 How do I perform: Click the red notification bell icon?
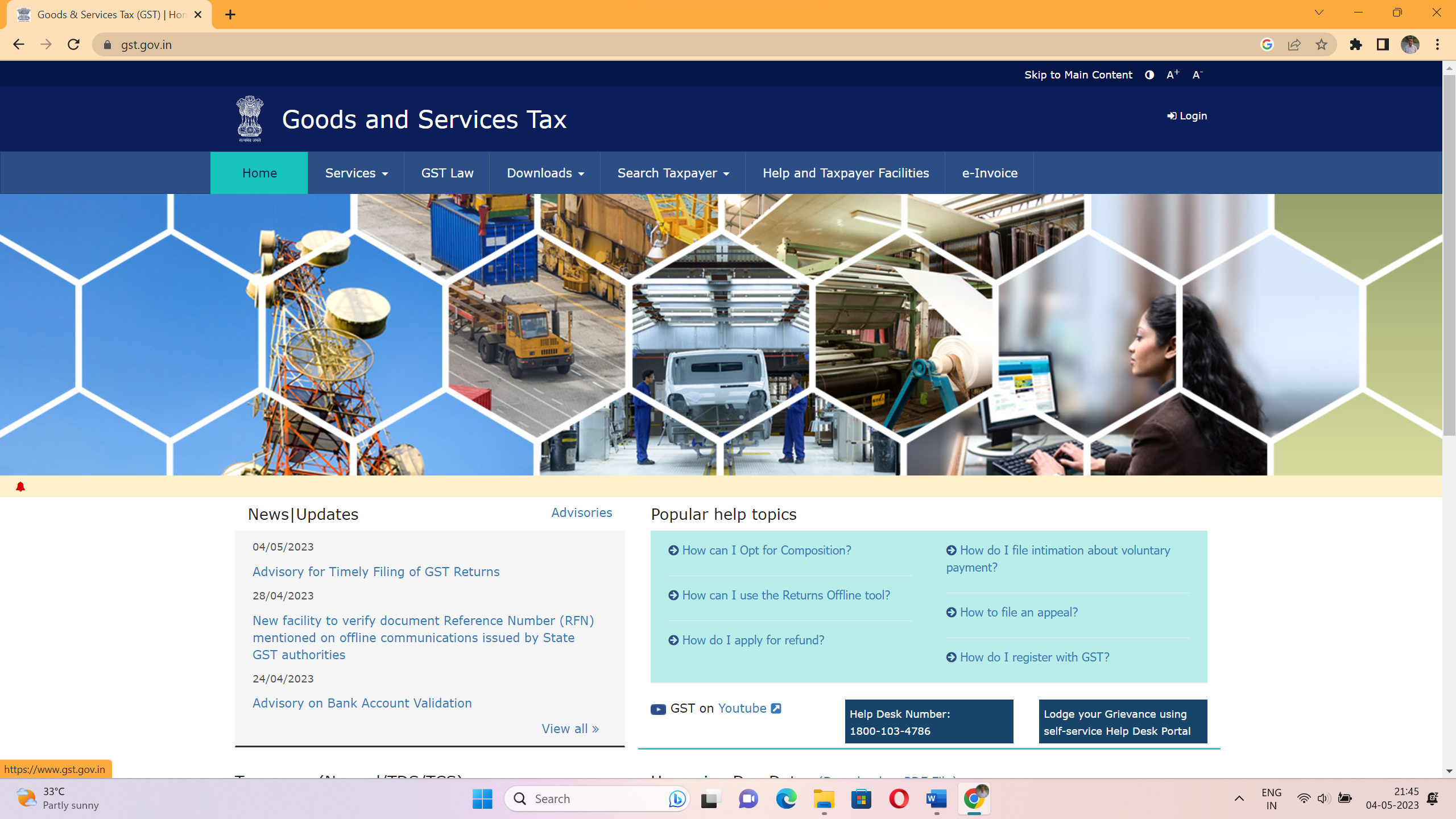click(x=20, y=486)
